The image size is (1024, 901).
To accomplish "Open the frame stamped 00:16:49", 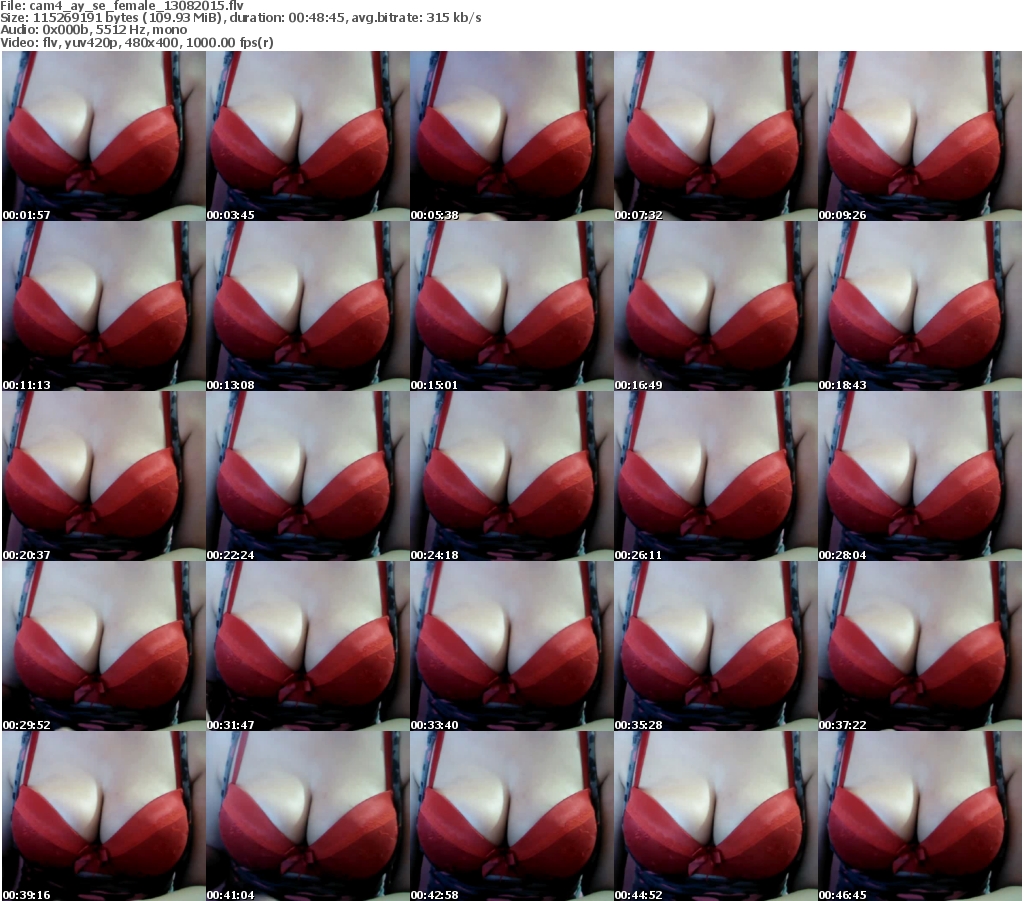I will 716,306.
